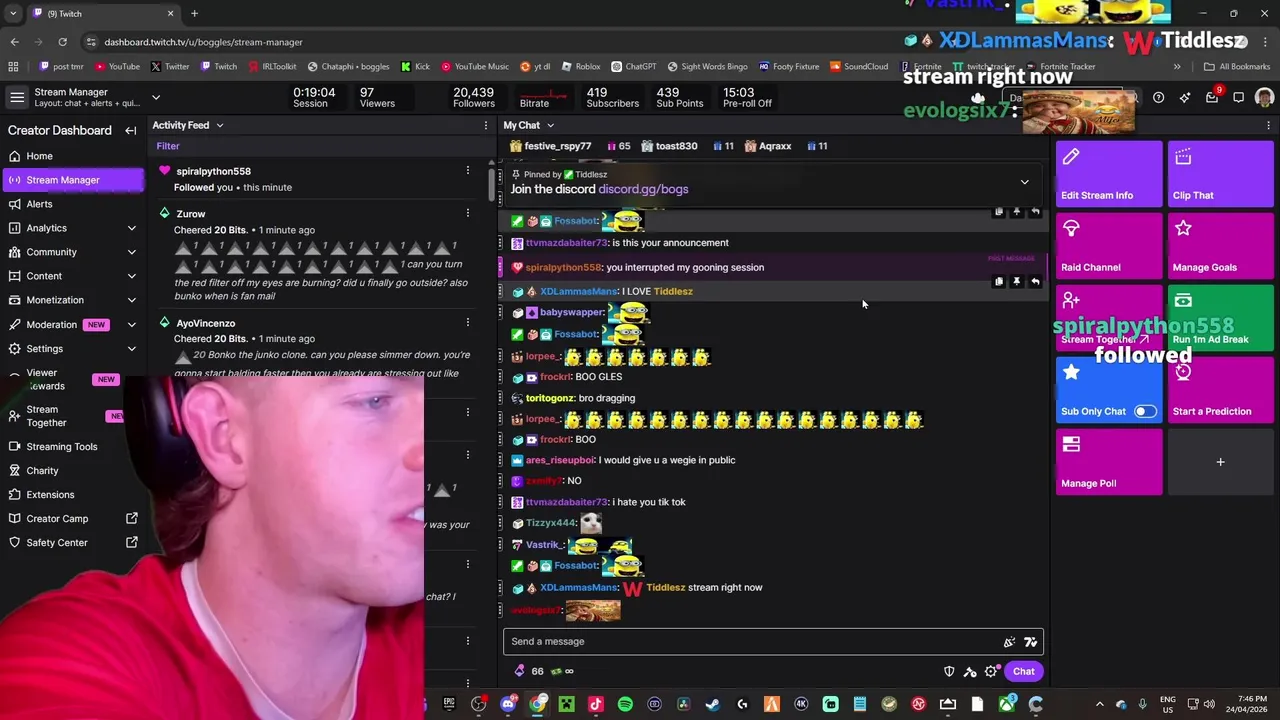Viewport: 1280px width, 720px height.
Task: Expand the Settings sidebar section
Action: [x=131, y=349]
